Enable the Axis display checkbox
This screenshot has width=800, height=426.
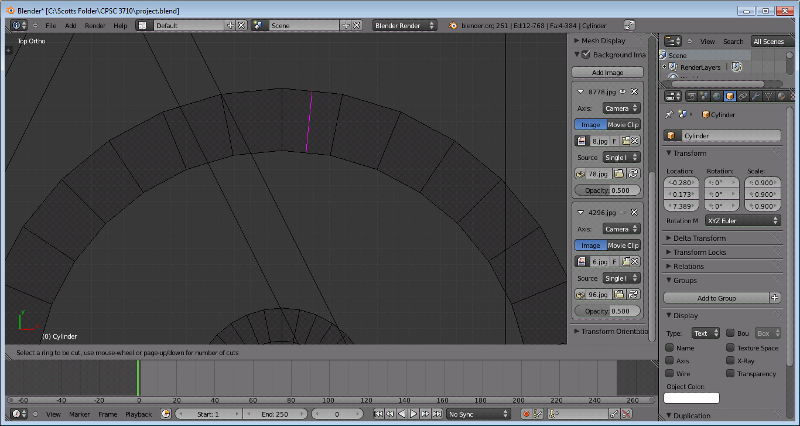pos(669,361)
